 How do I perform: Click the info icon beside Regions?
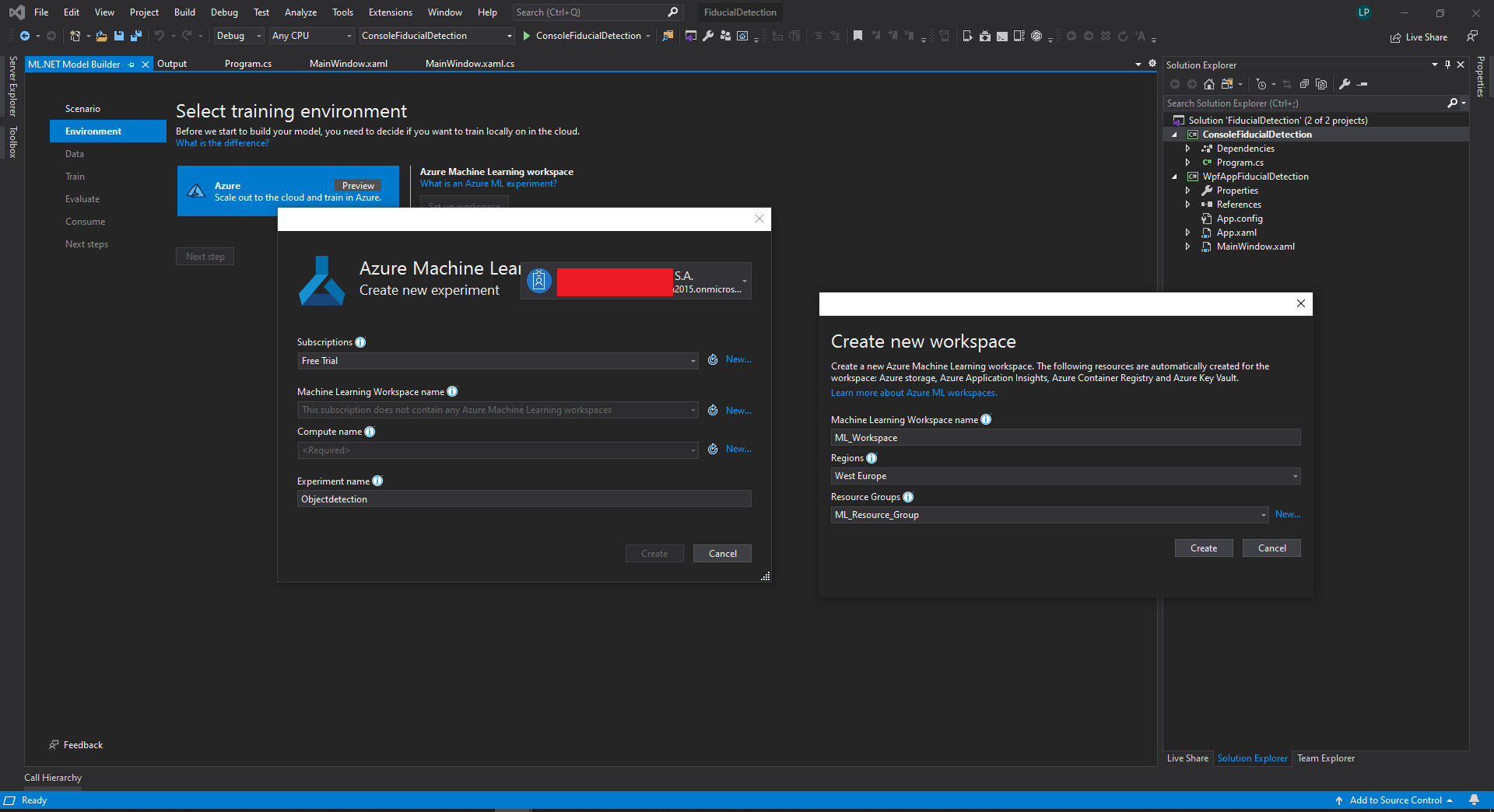pyautogui.click(x=871, y=458)
